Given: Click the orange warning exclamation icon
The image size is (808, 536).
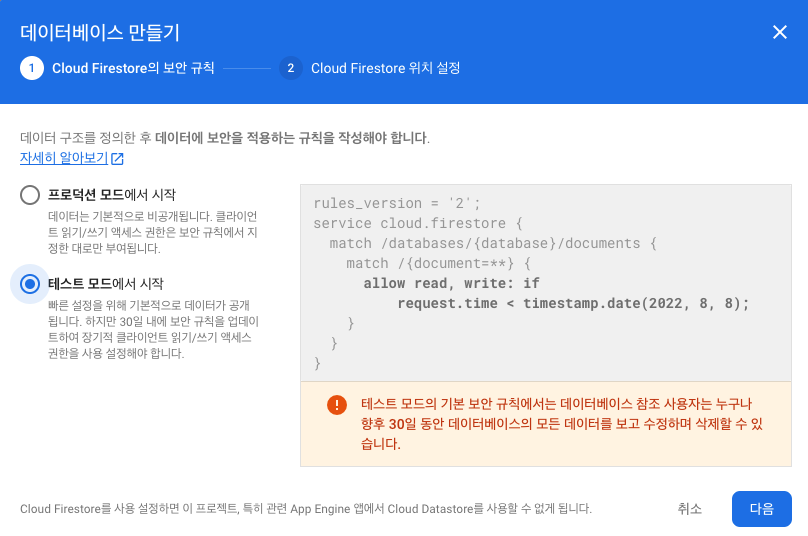Looking at the screenshot, I should pyautogui.click(x=337, y=405).
